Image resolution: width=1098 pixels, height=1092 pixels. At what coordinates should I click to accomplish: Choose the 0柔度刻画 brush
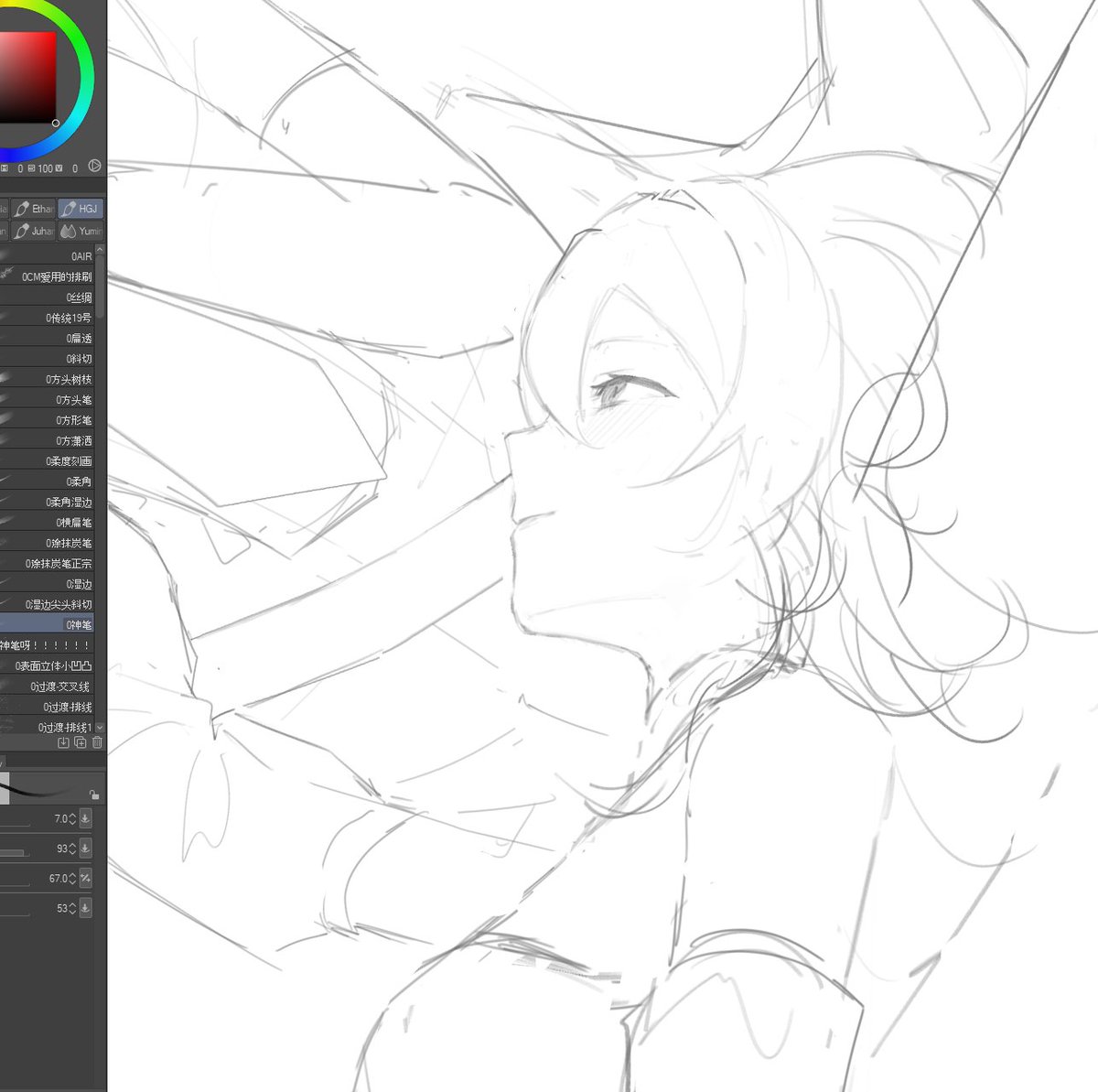[47, 460]
